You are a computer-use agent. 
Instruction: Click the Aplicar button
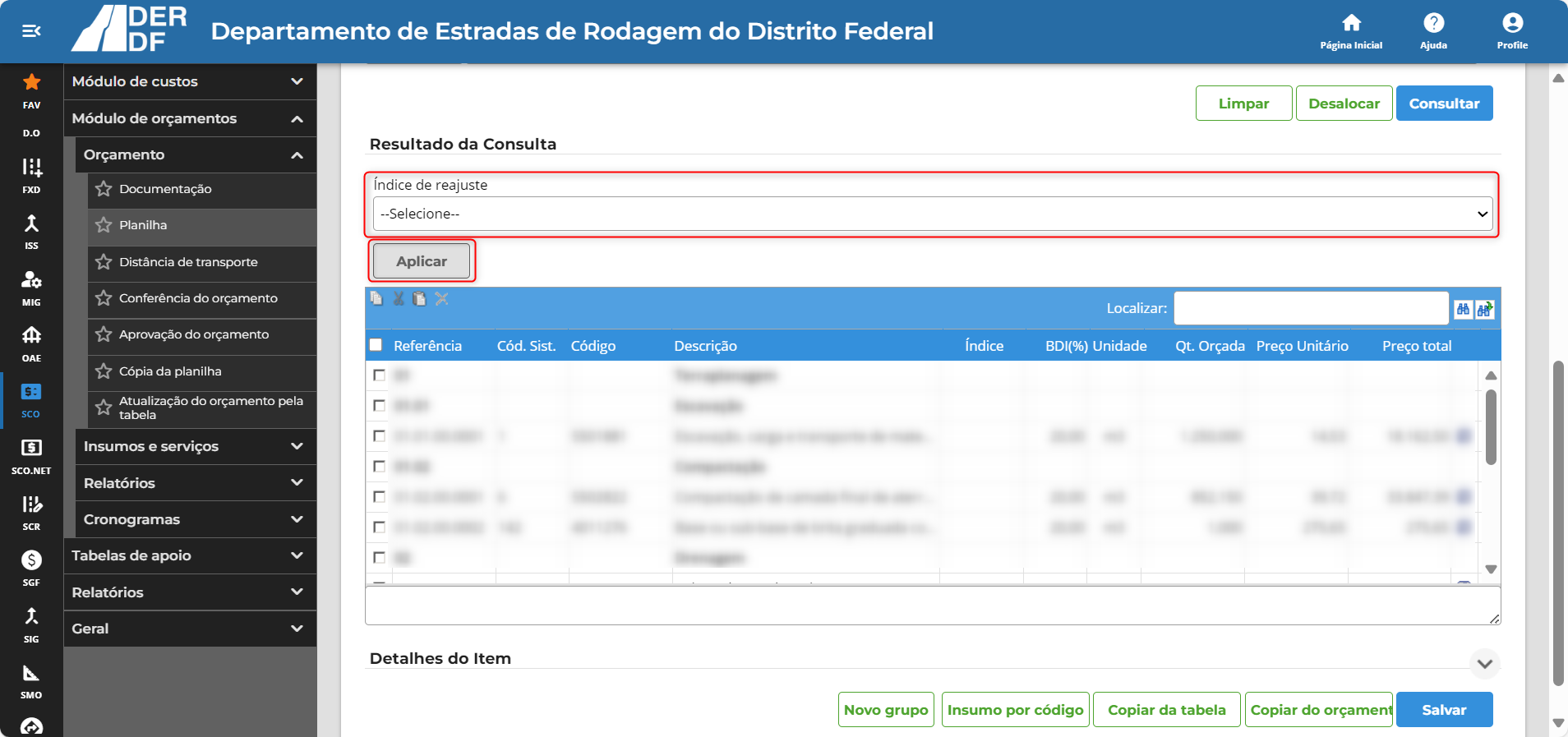pyautogui.click(x=422, y=261)
